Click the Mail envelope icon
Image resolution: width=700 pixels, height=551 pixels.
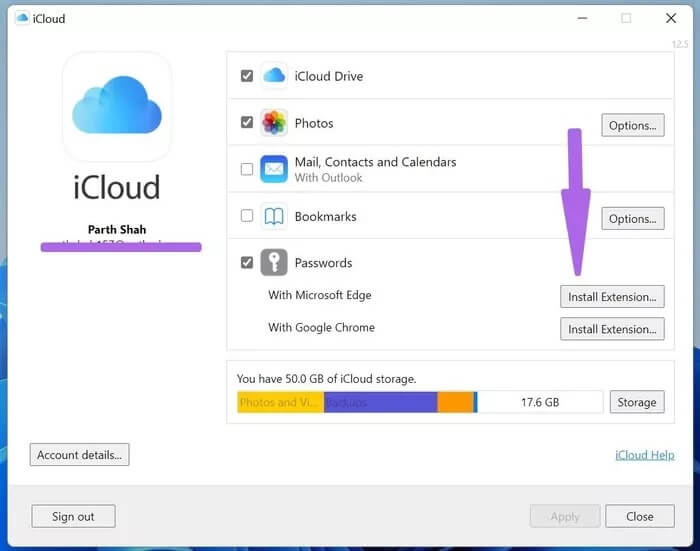coord(274,169)
